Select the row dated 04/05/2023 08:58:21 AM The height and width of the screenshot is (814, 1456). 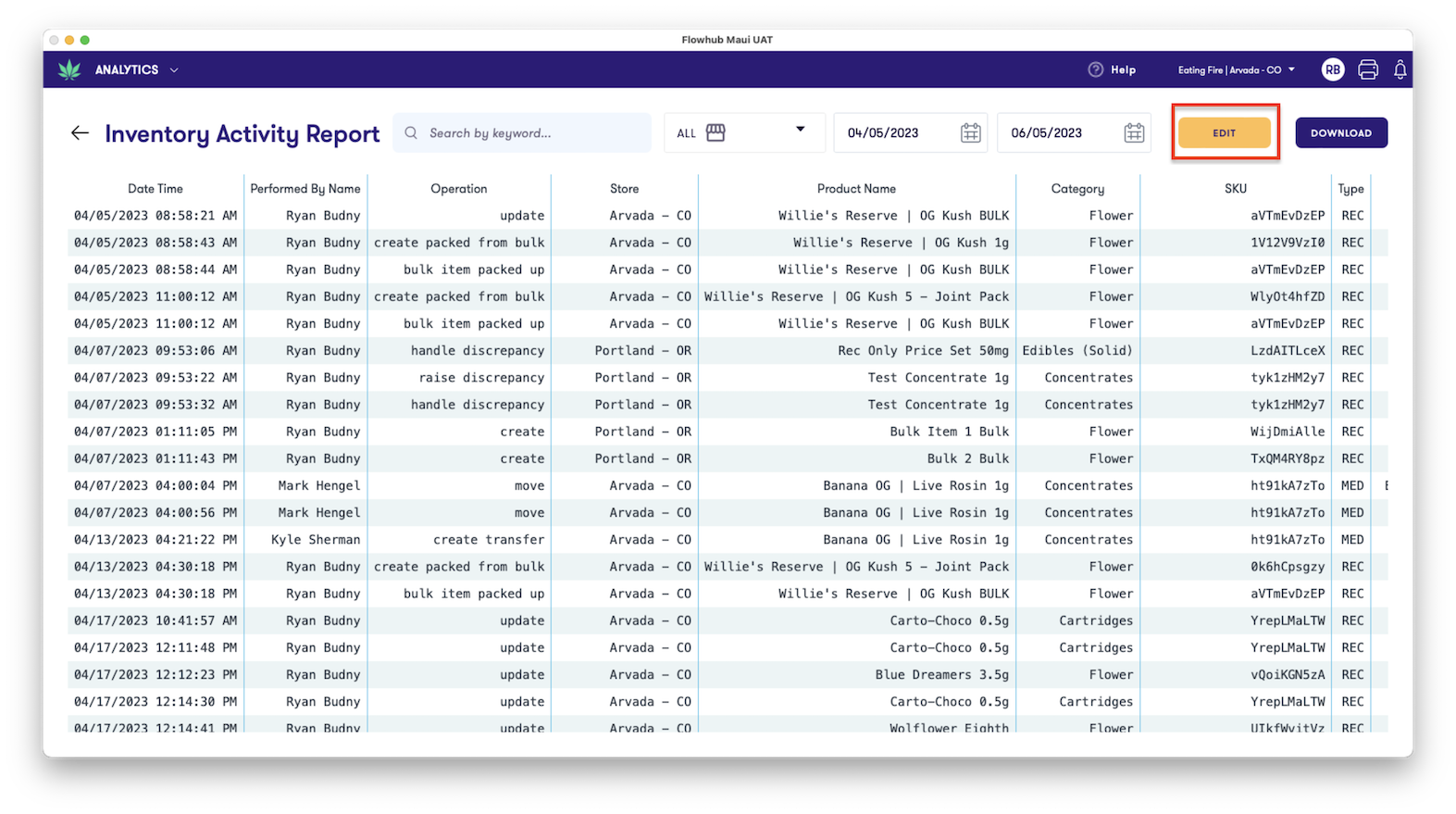click(x=728, y=216)
